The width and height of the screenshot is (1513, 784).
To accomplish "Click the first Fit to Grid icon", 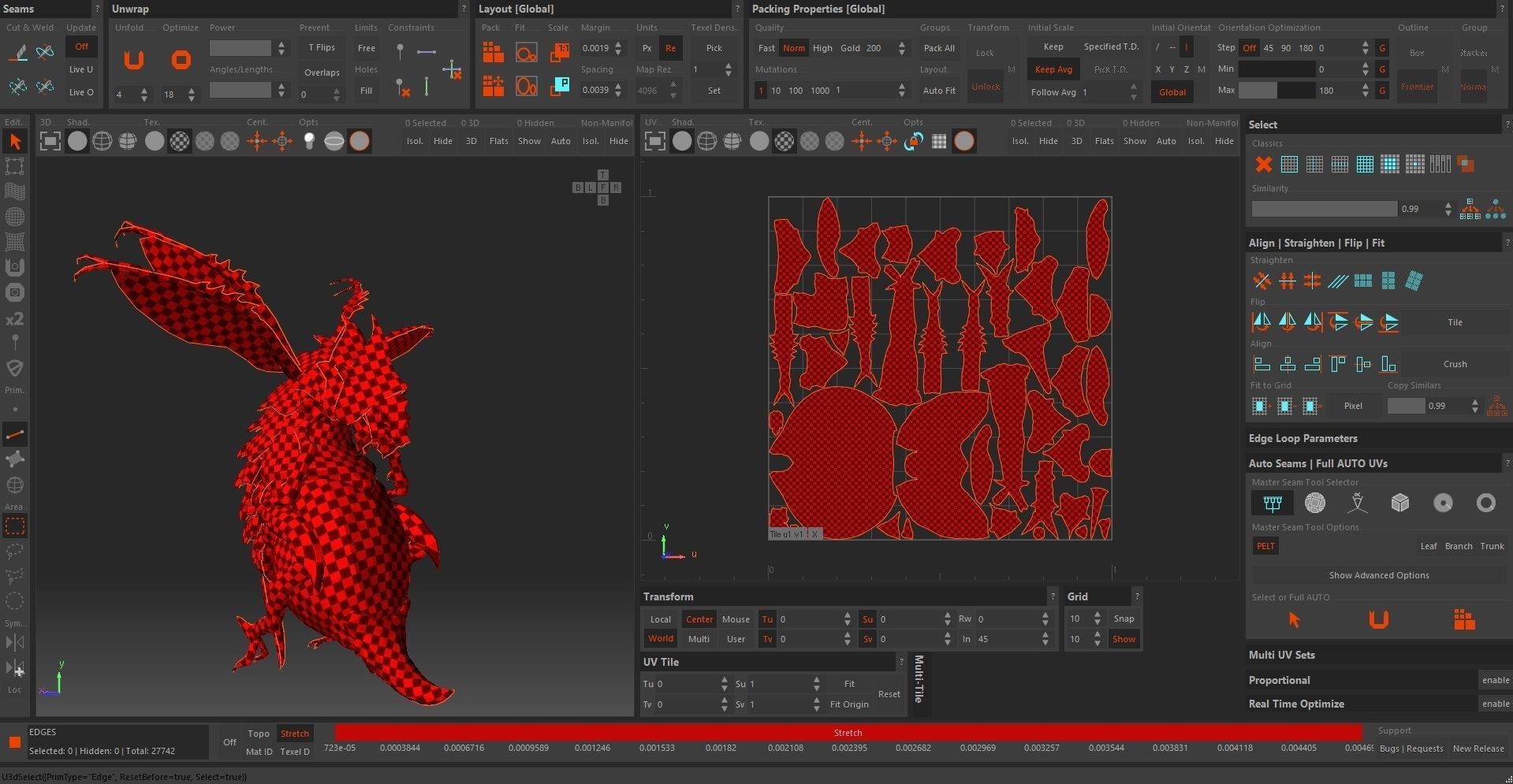I will pos(1260,406).
